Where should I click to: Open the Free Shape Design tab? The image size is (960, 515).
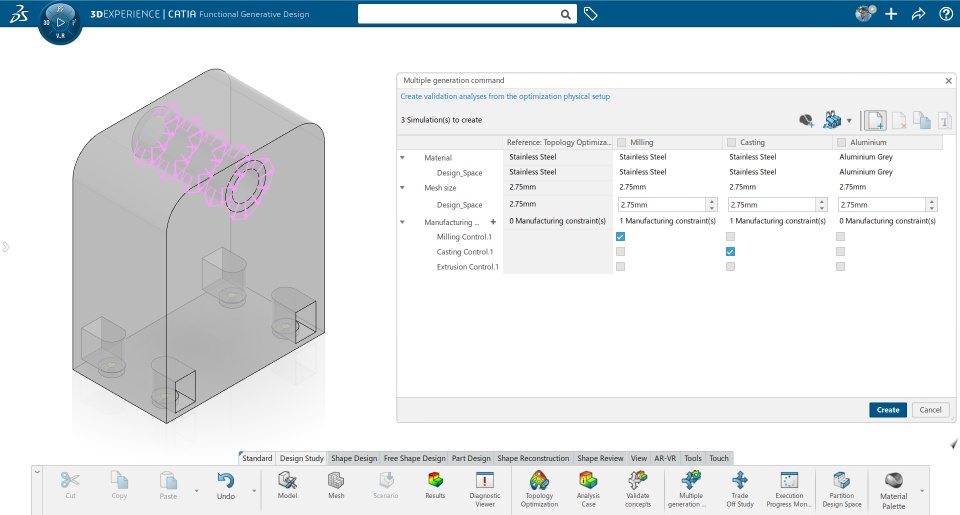[x=414, y=458]
